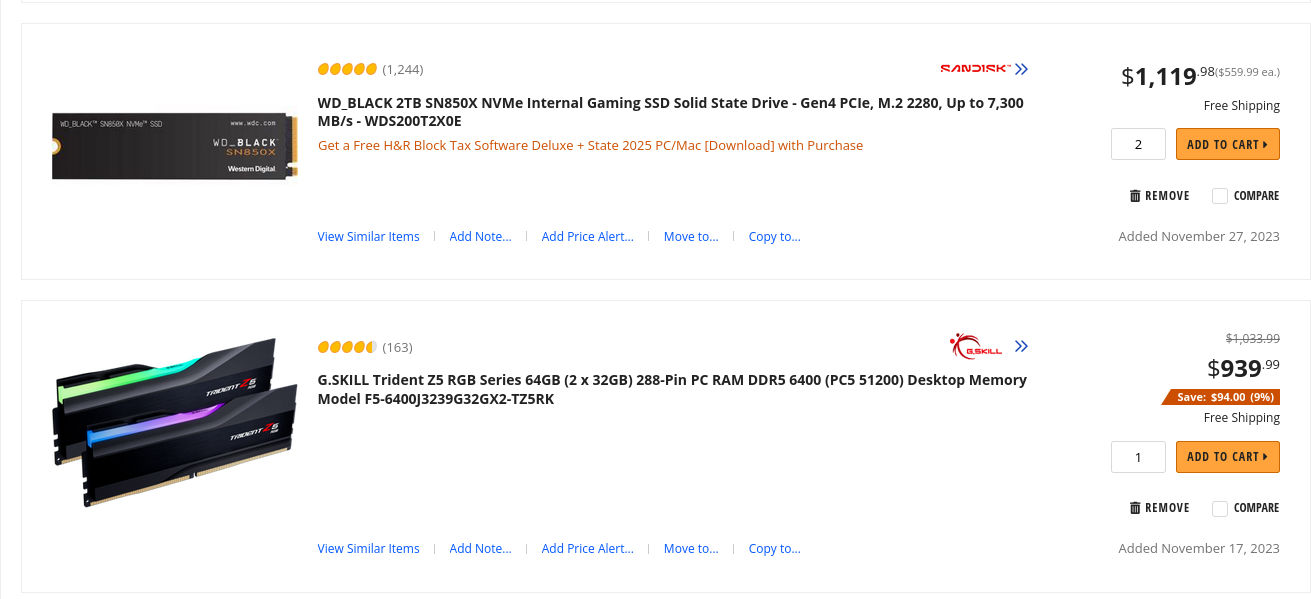The image size is (1311, 599).
Task: Click Copy to... for the G.SKILL memory
Action: click(x=774, y=548)
